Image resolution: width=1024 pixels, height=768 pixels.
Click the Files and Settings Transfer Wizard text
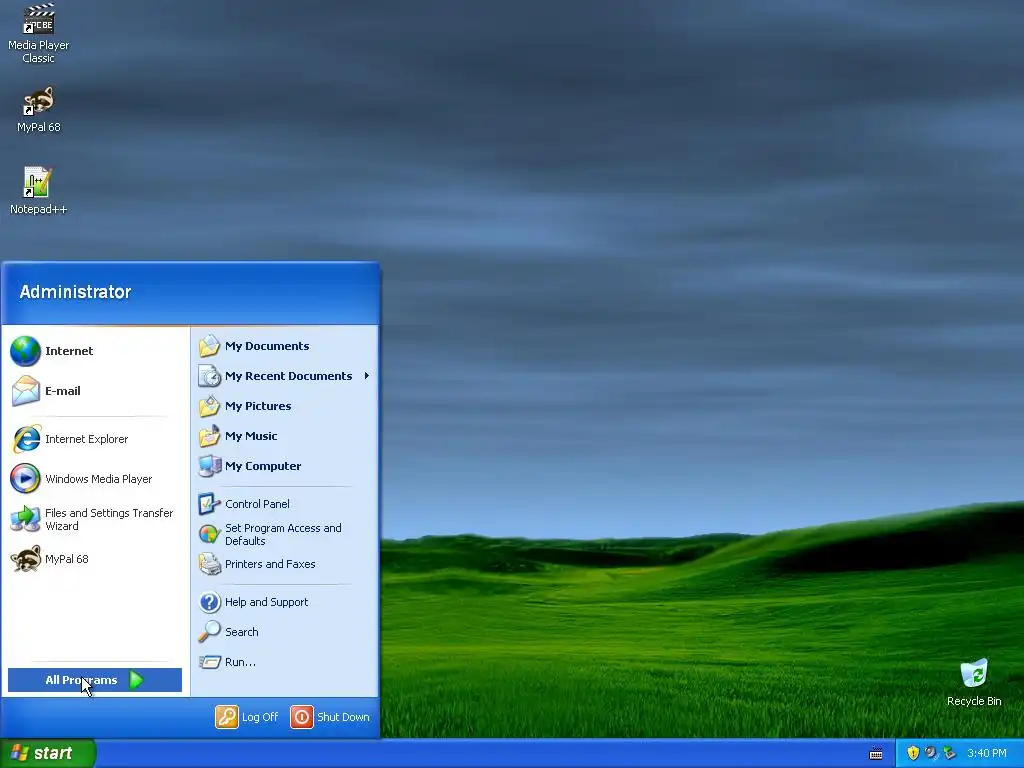pyautogui.click(x=109, y=519)
